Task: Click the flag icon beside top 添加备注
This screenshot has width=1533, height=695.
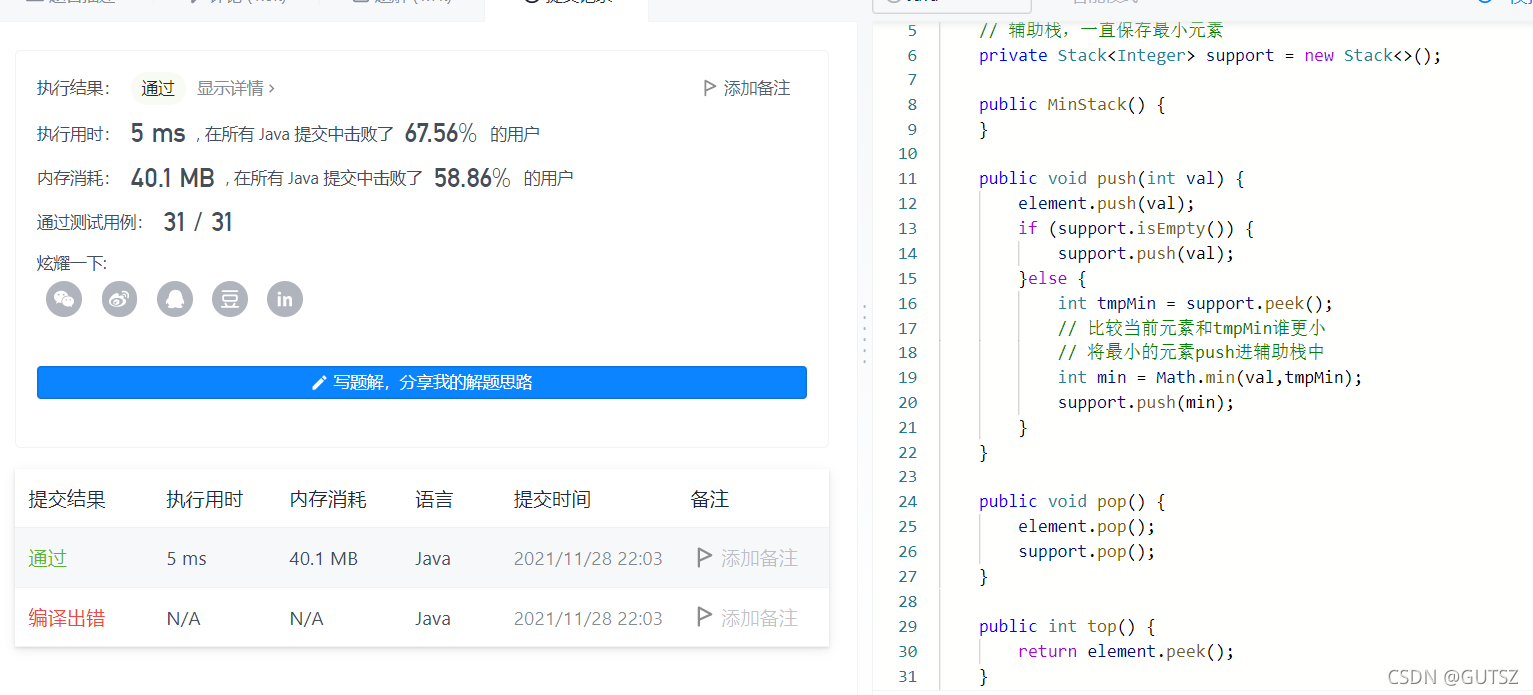Action: 709,88
